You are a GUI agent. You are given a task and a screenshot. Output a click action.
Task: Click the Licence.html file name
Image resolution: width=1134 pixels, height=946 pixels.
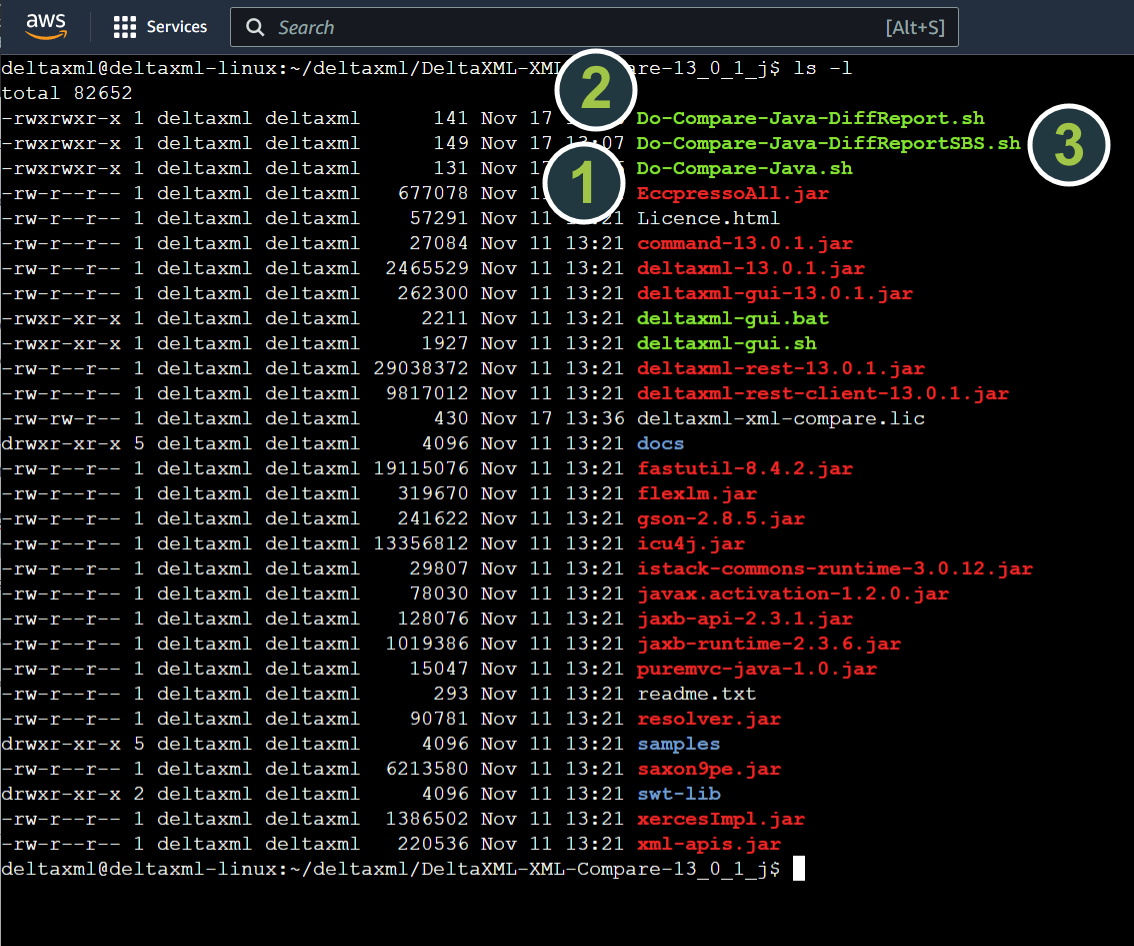708,218
